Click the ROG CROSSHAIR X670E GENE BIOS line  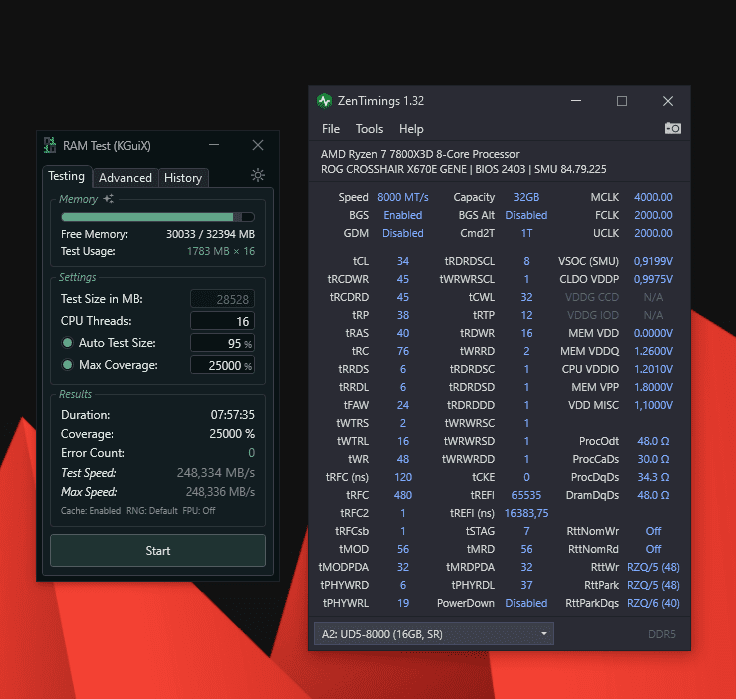(463, 169)
